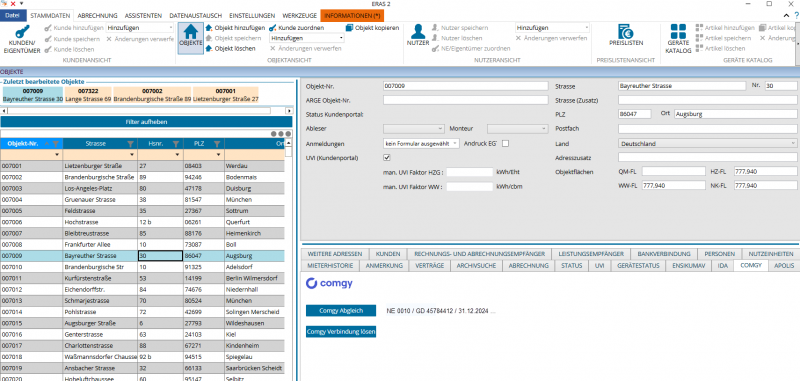The image size is (800, 381).
Task: Toggle the Andruck EG checkbox
Action: pos(505,144)
